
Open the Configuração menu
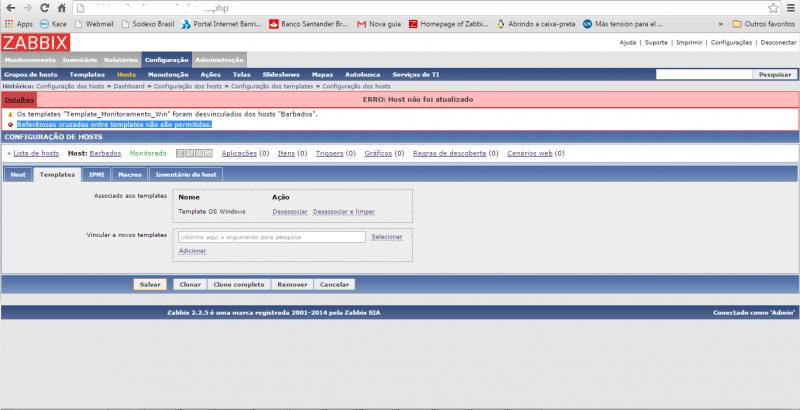pos(167,60)
